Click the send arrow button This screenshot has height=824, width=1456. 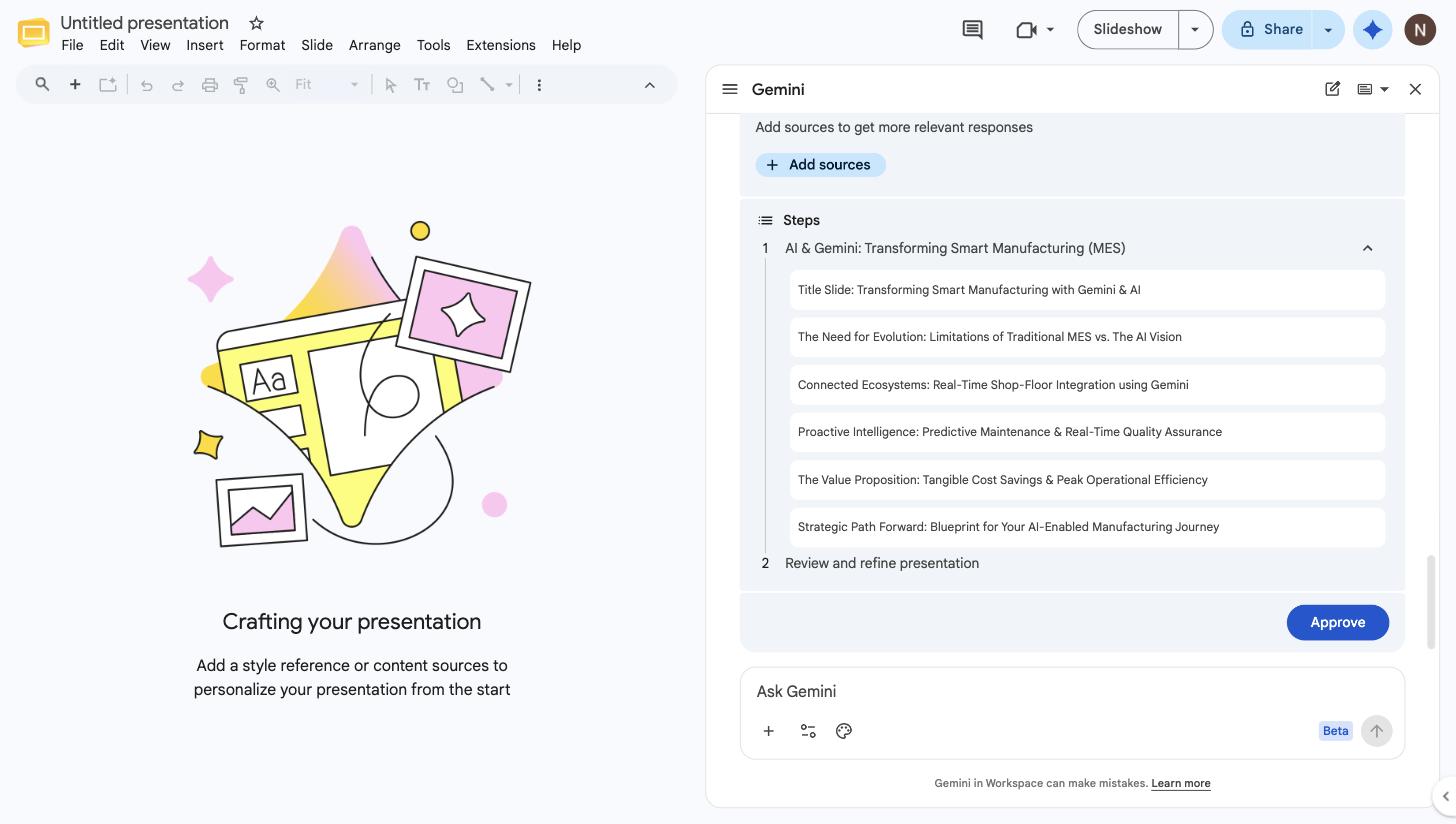(x=1376, y=731)
